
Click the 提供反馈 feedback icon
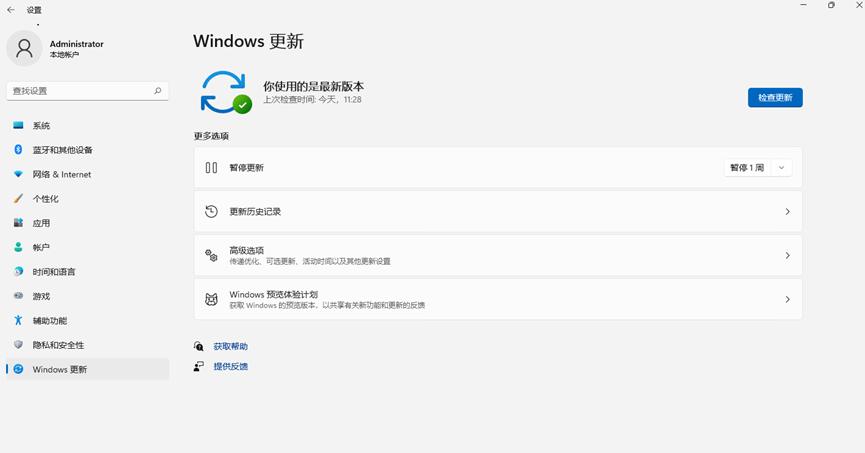point(199,366)
